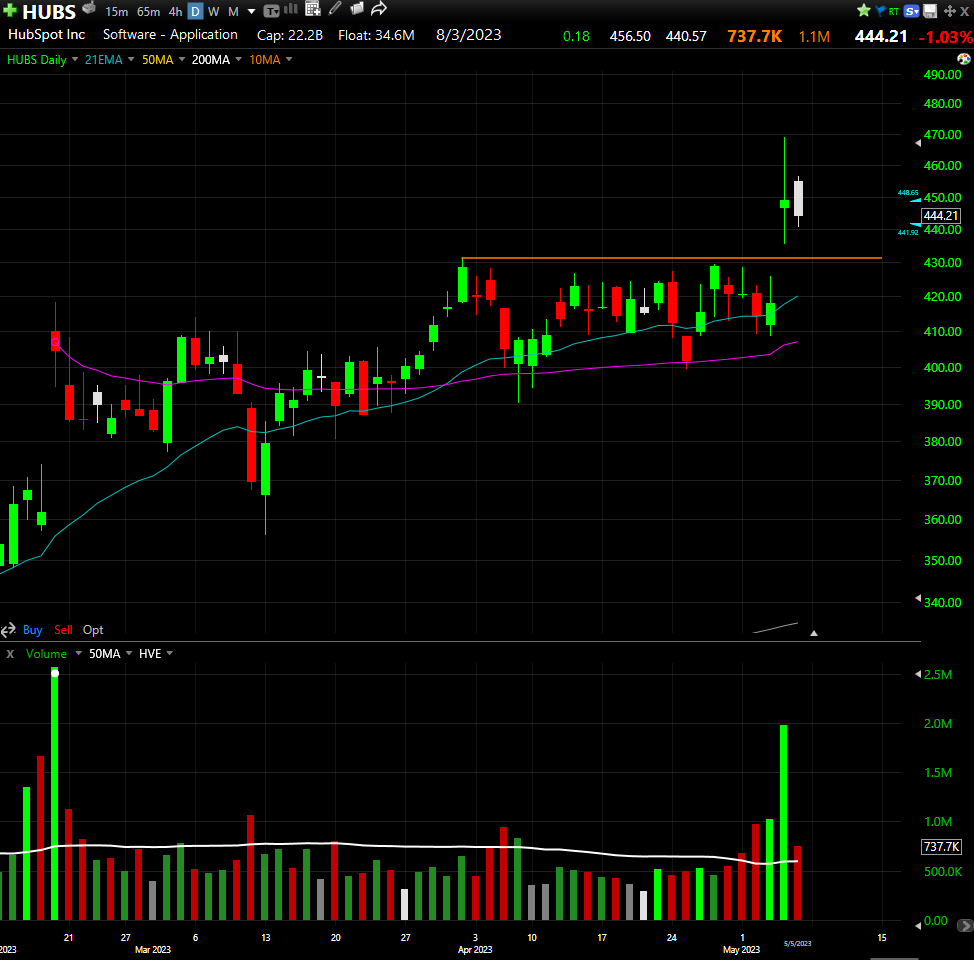The height and width of the screenshot is (960, 974).
Task: Click the Opt options button
Action: click(93, 630)
